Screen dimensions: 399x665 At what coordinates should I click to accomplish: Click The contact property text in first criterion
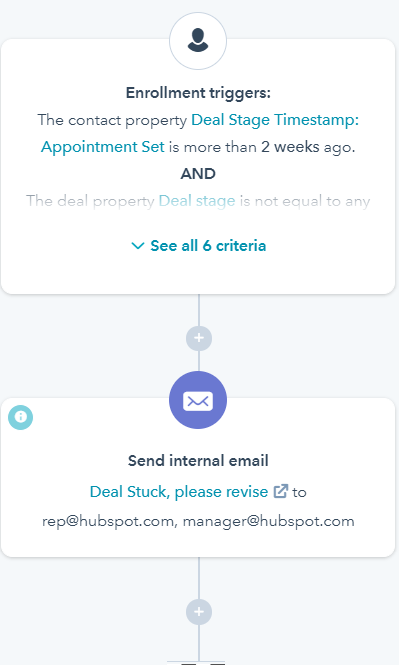pos(112,120)
